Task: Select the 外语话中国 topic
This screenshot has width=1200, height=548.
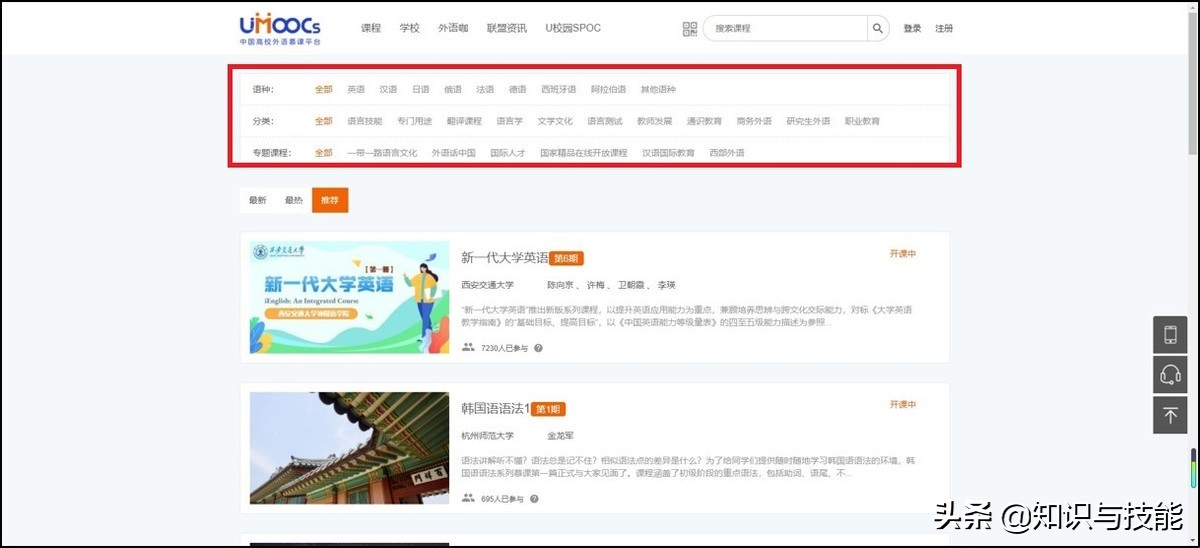Action: click(x=453, y=153)
